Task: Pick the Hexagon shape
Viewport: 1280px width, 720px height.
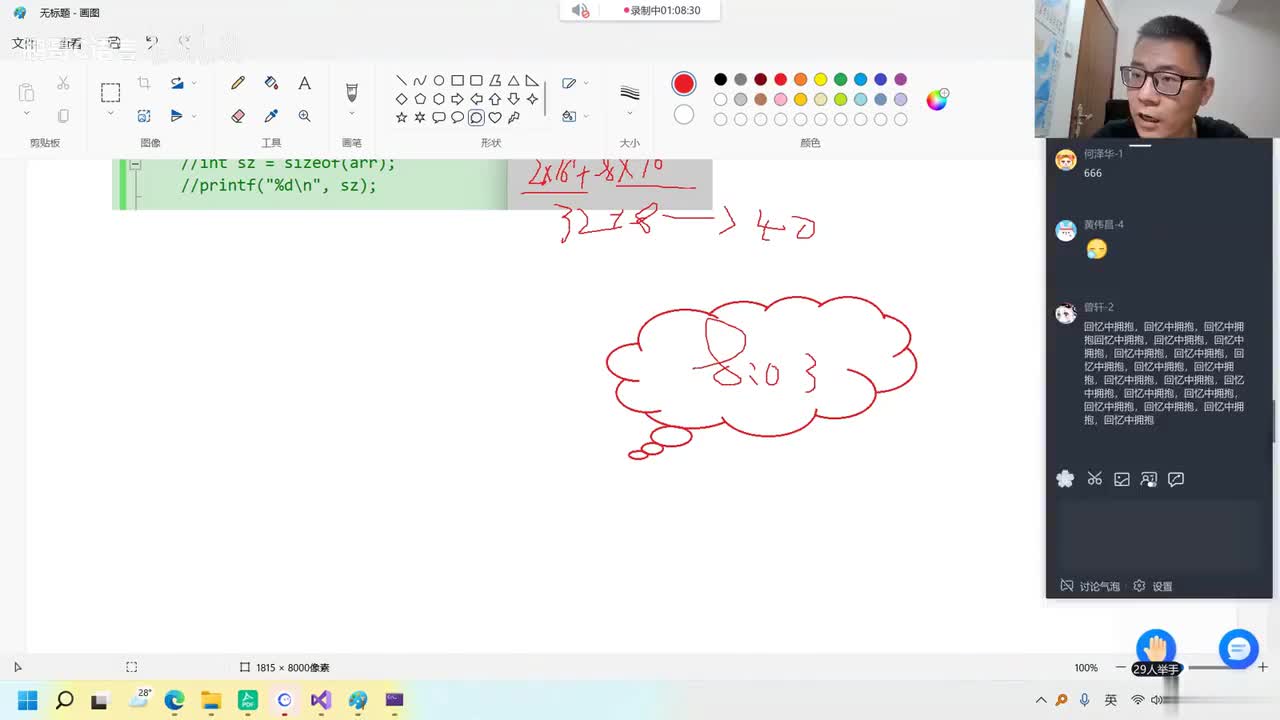Action: [x=439, y=99]
